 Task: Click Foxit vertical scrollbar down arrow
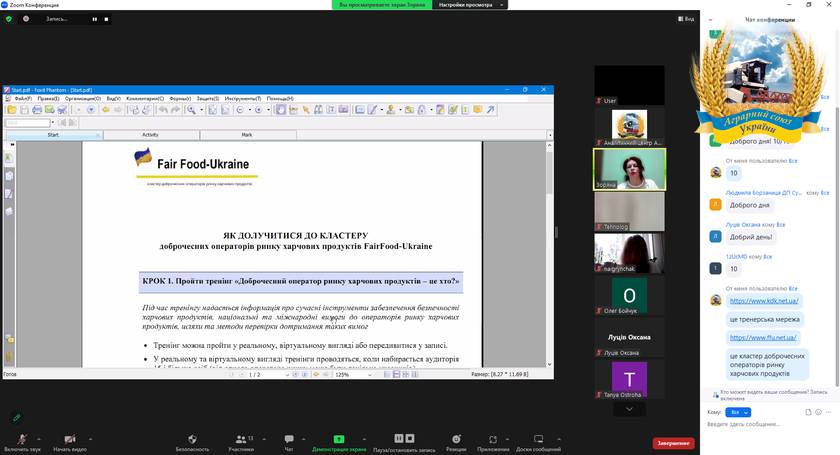click(549, 364)
